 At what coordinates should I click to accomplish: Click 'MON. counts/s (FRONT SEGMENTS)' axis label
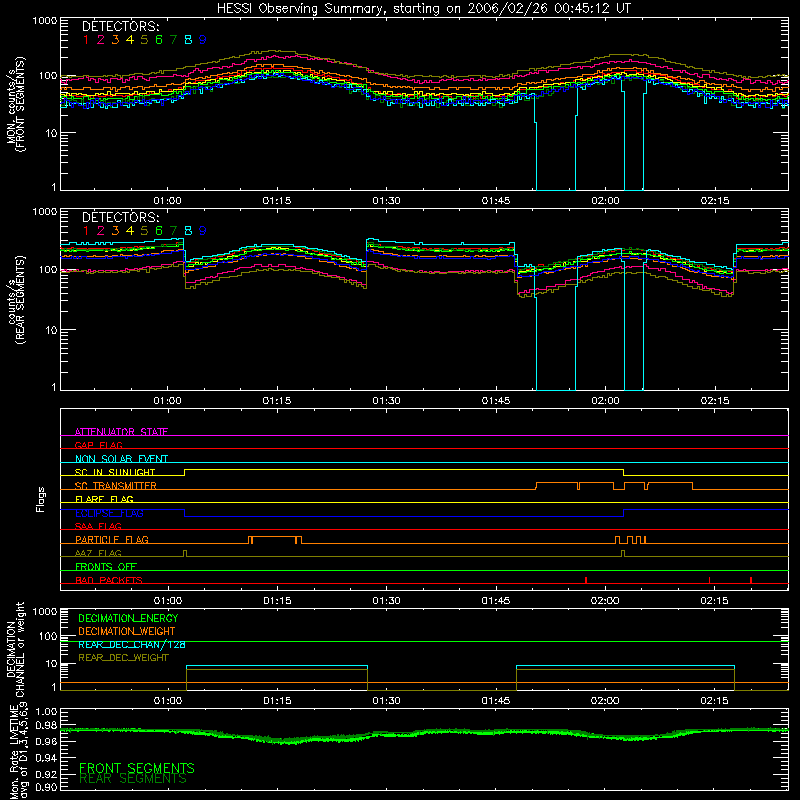coord(16,104)
